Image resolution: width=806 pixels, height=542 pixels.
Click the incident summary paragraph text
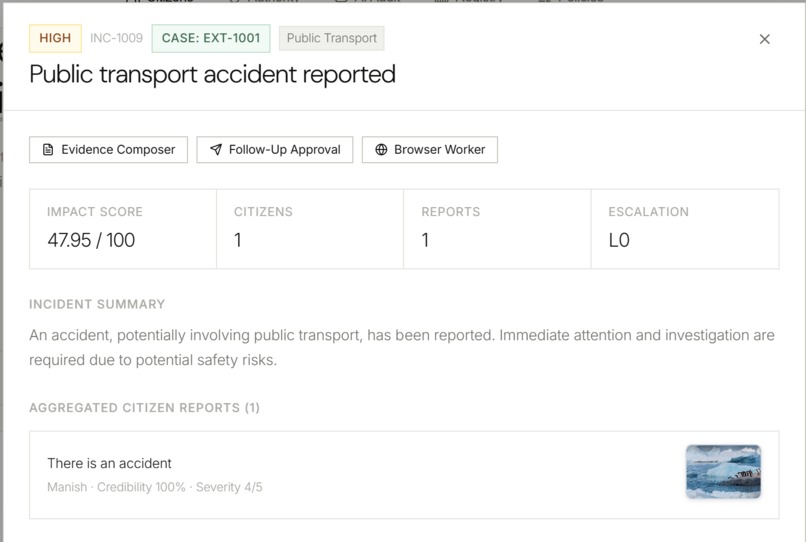pos(401,348)
